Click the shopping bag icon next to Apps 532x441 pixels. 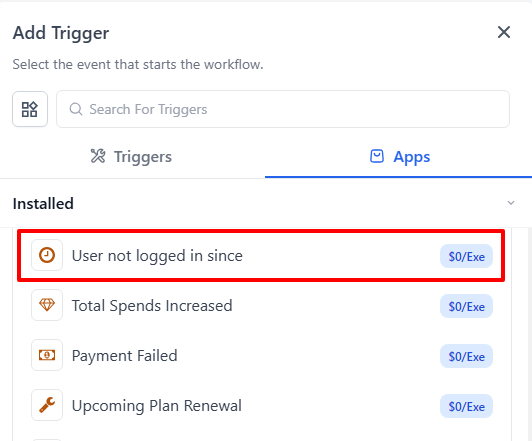click(377, 156)
